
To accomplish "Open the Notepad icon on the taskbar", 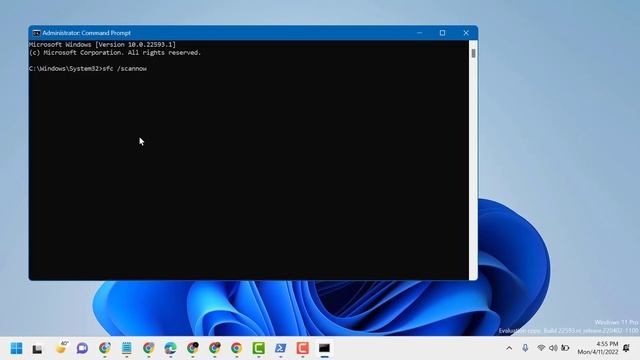I will pyautogui.click(x=127, y=348).
